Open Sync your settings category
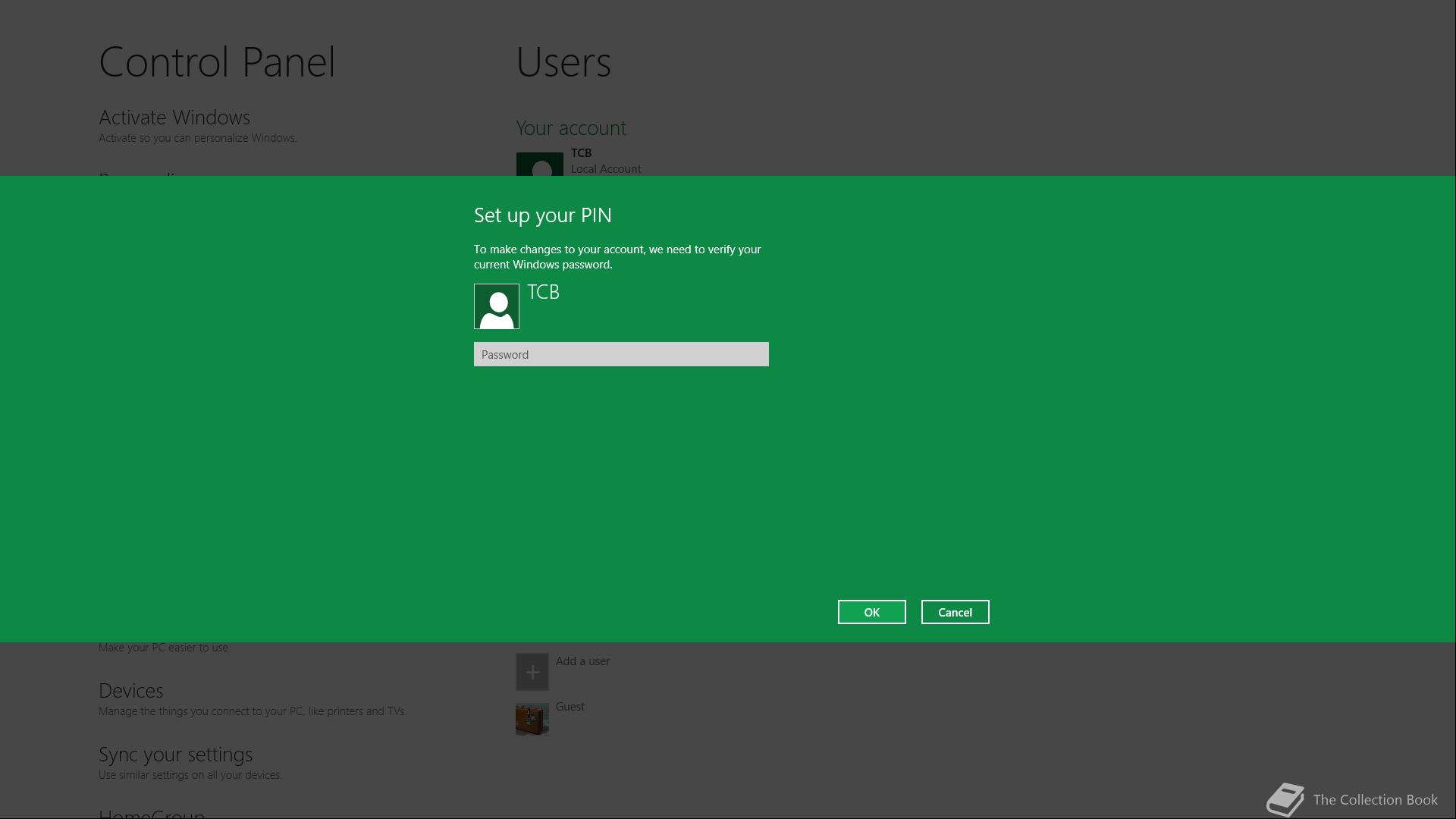 175,755
